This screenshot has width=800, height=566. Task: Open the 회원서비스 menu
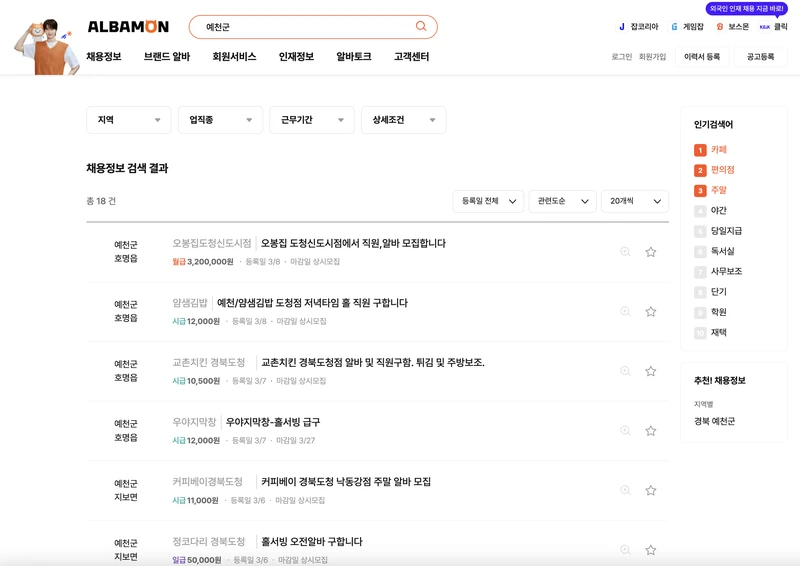point(234,57)
